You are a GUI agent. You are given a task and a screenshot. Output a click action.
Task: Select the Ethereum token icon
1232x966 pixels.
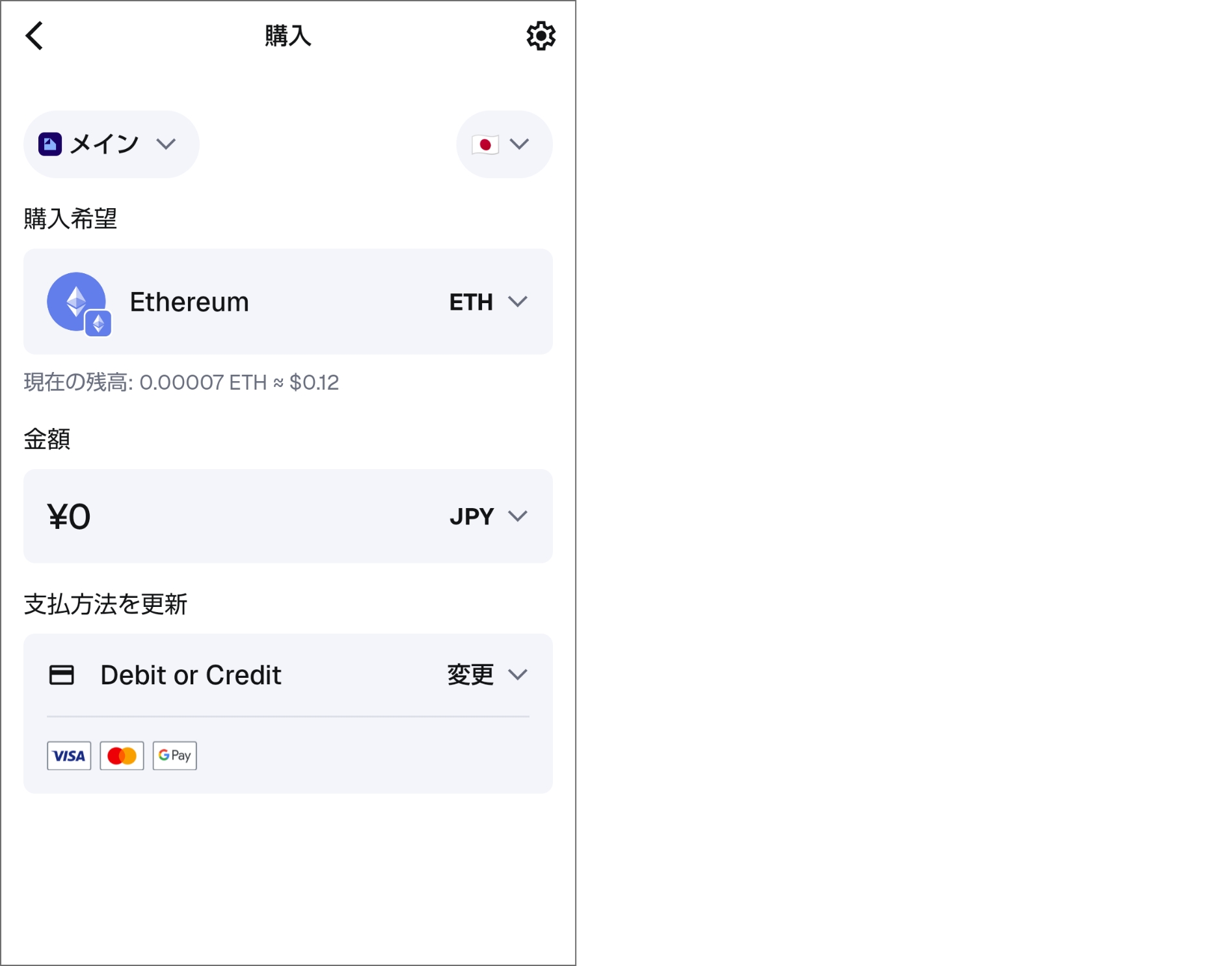77,302
